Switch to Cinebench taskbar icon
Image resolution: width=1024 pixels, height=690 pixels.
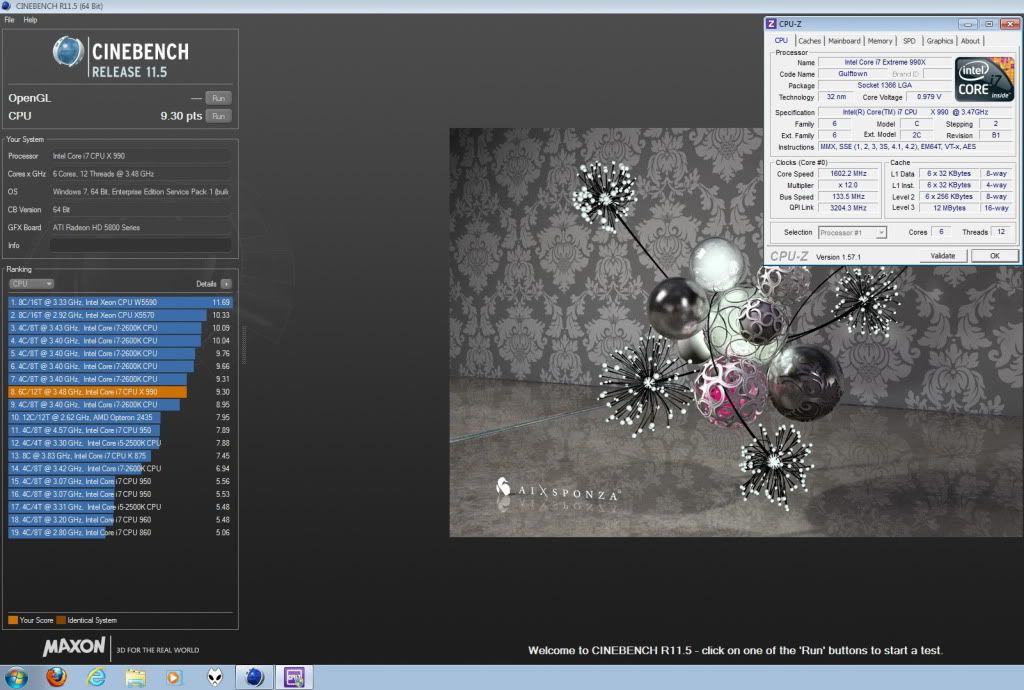[x=254, y=678]
